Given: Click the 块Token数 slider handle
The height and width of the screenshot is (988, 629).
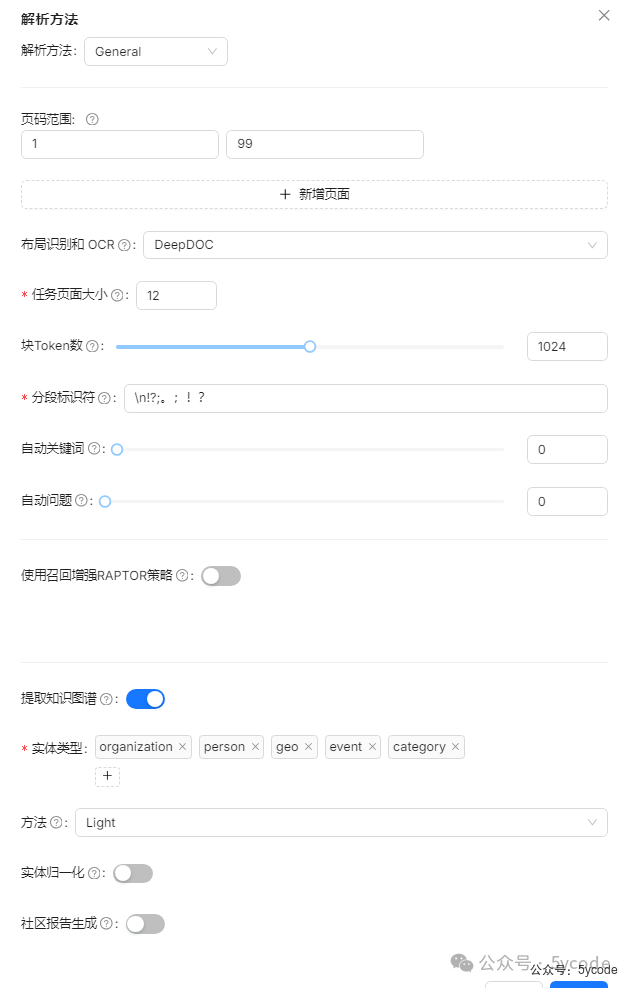Looking at the screenshot, I should [x=309, y=346].
